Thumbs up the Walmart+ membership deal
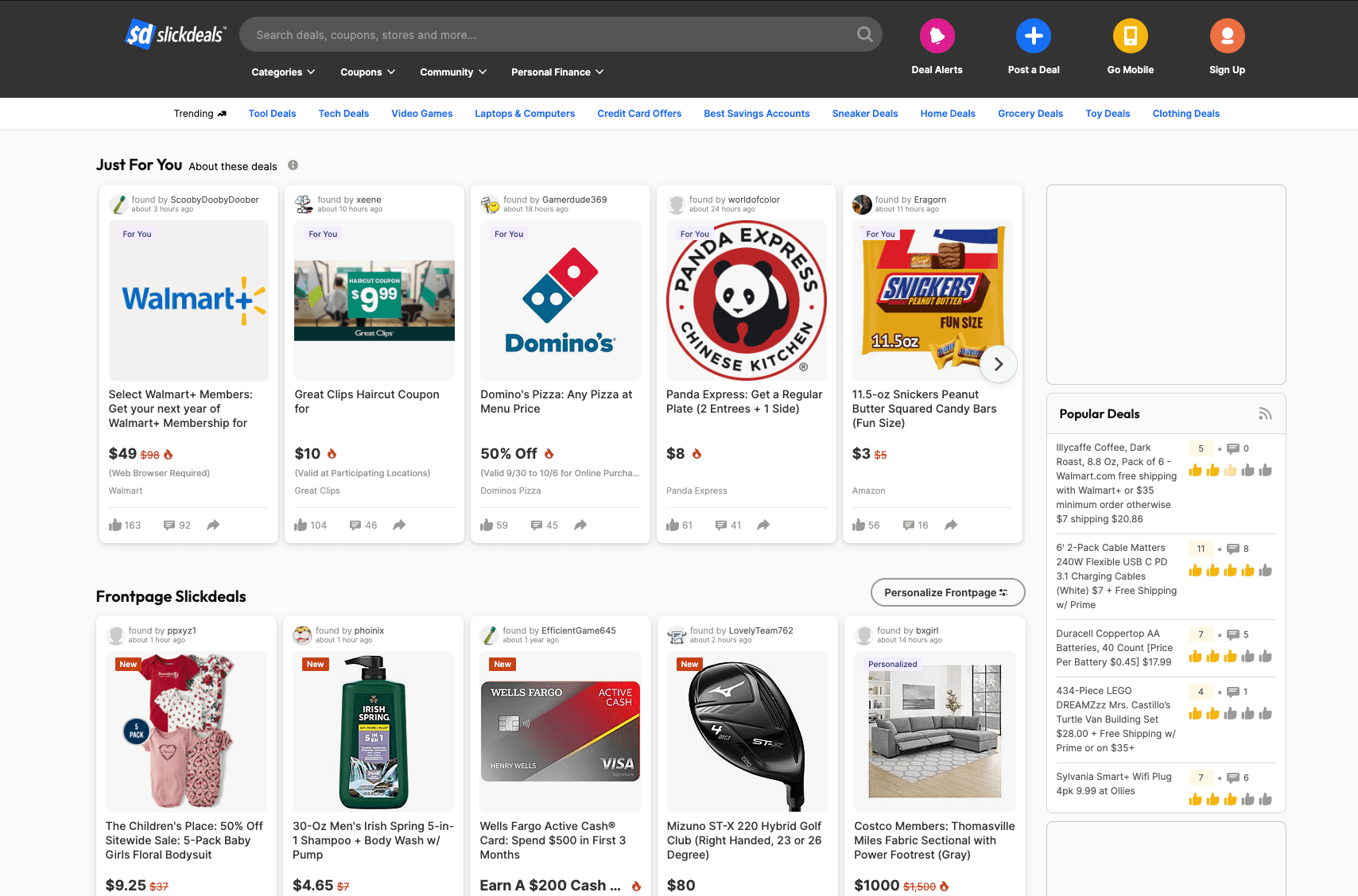Screen dimensions: 1358x896 coord(115,525)
